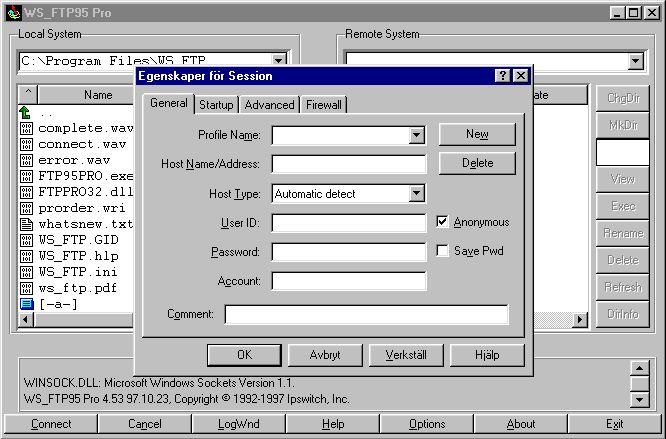Click the Hjälp button

487,355
